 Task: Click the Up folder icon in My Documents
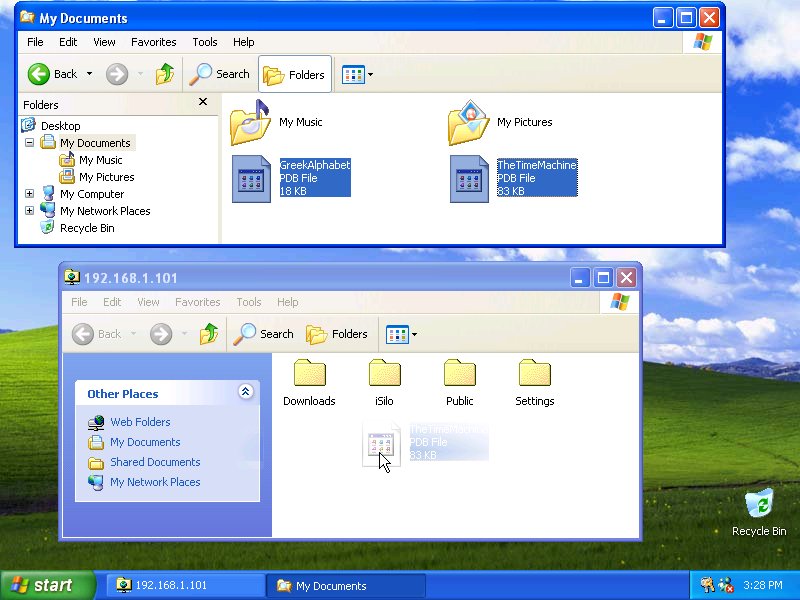pos(165,74)
